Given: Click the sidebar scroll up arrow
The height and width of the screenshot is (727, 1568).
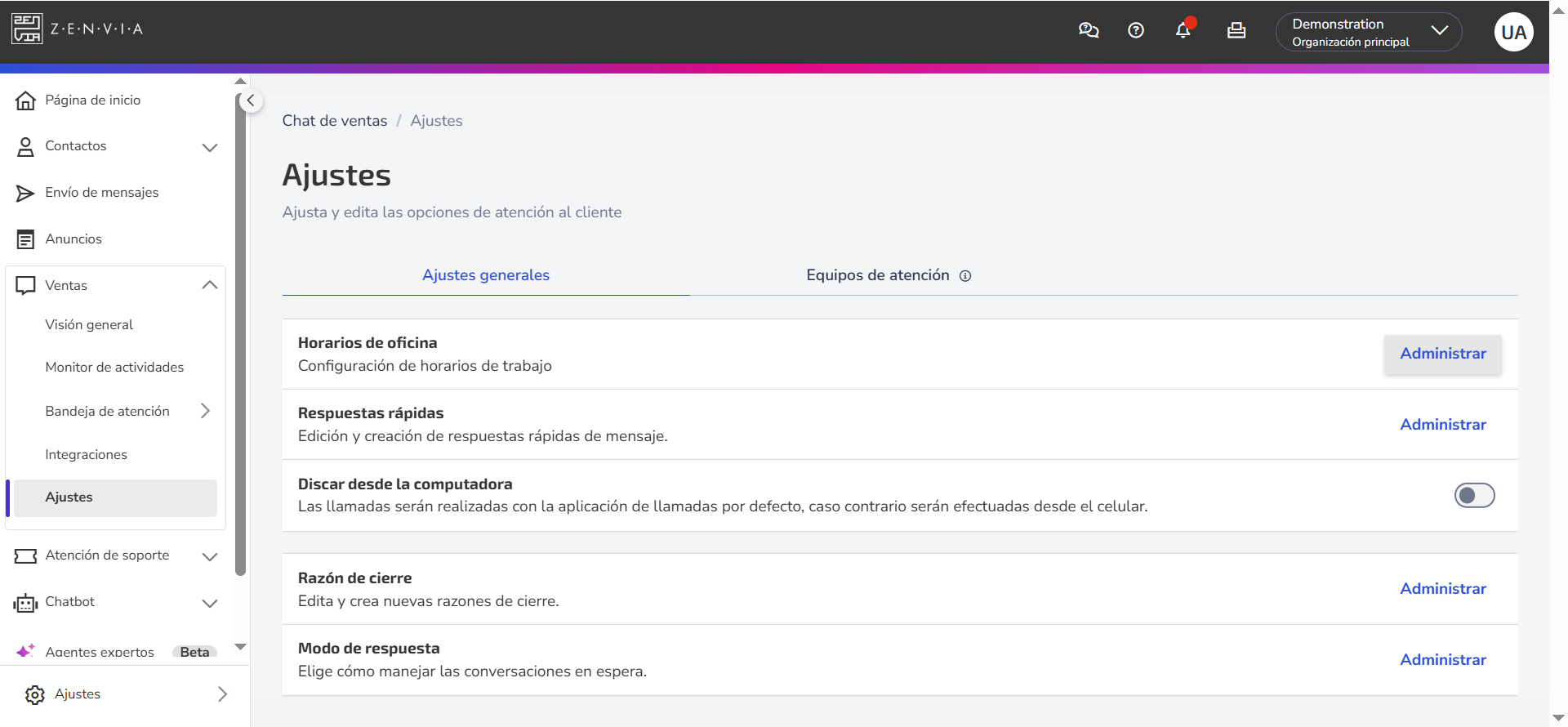Looking at the screenshot, I should pos(240,81).
